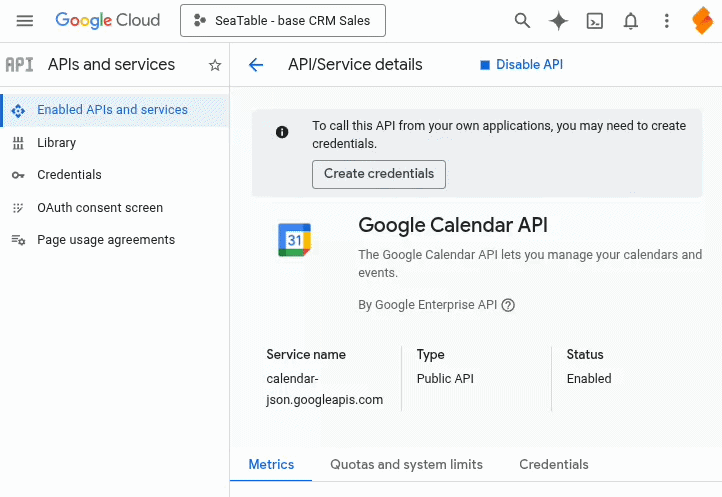This screenshot has width=722, height=497.
Task: Click Enabled APIs sidebar icon
Action: pos(18,111)
